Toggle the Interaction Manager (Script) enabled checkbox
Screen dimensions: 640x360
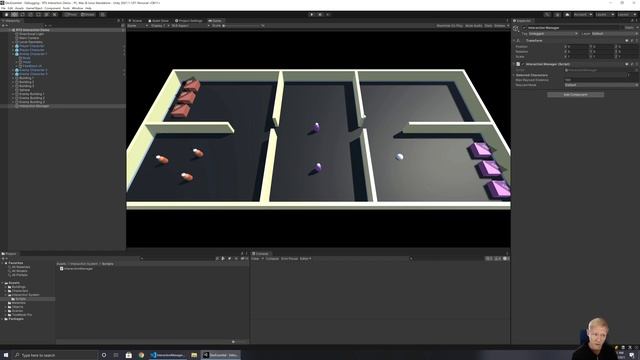(523, 64)
